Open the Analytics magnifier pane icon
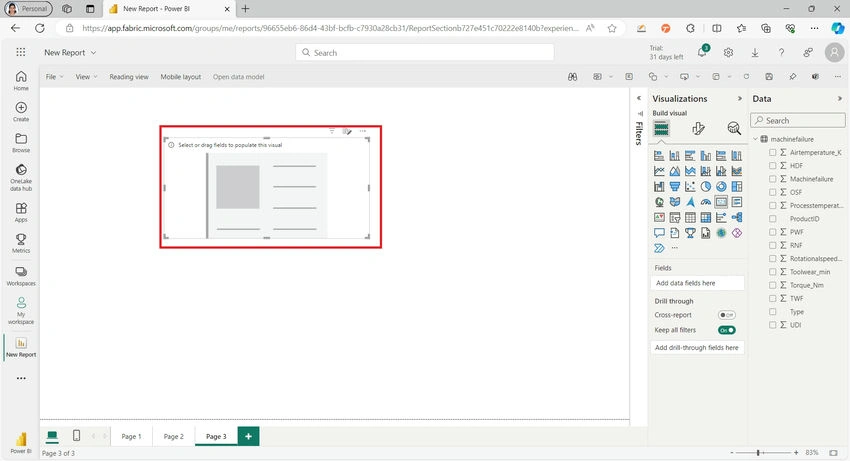This screenshot has height=461, width=850. point(734,129)
